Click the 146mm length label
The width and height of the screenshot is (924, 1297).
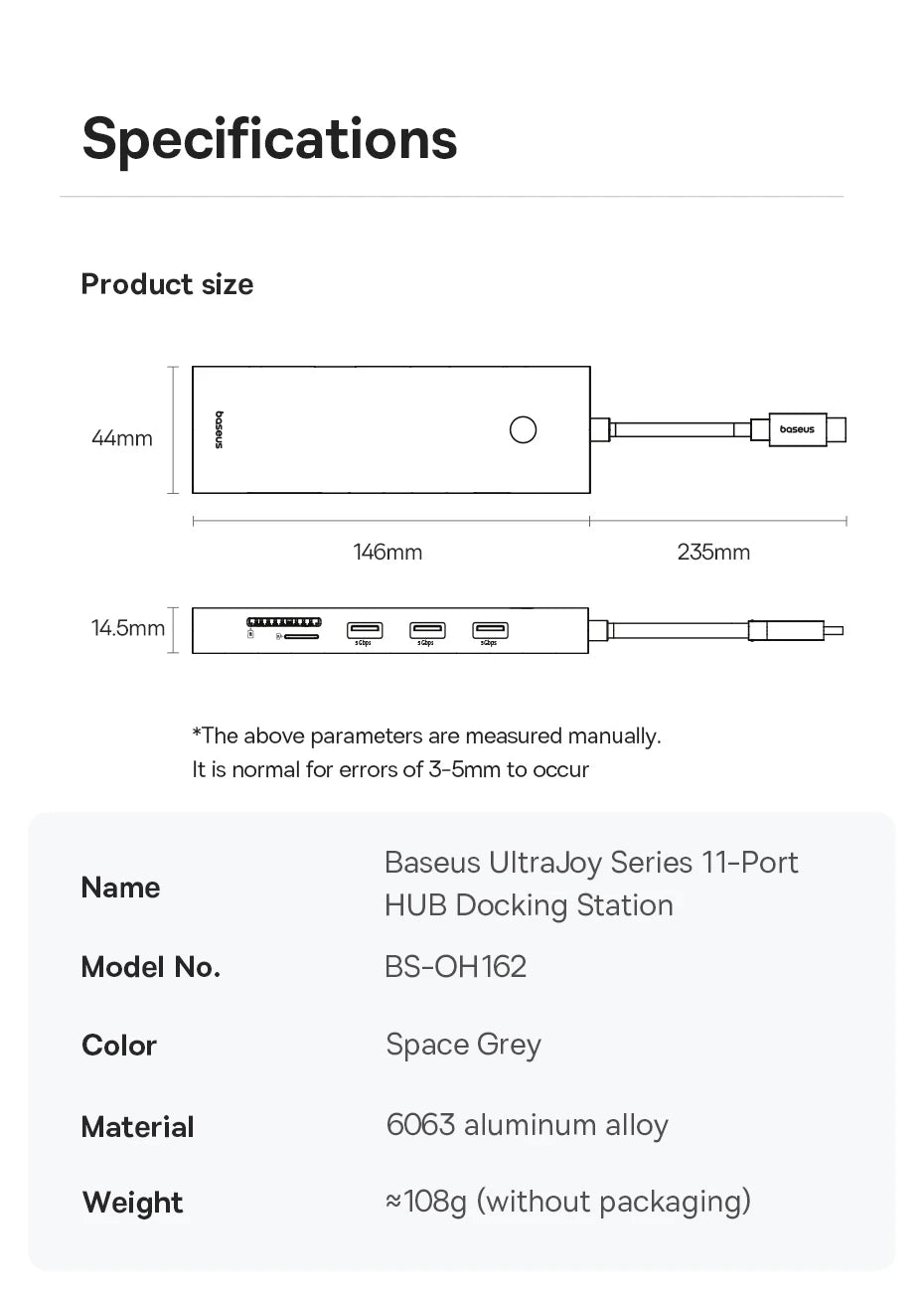[387, 552]
